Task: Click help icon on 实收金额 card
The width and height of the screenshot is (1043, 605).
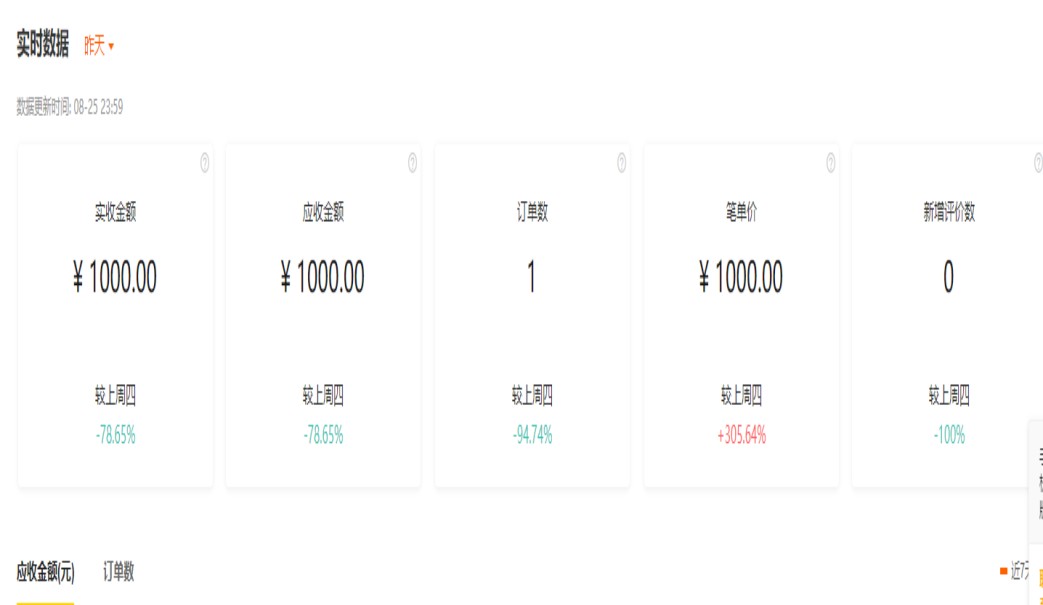Action: [x=205, y=163]
